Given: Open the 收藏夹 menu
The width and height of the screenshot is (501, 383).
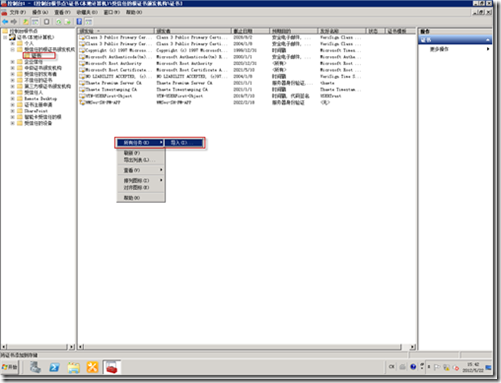Looking at the screenshot, I should [87, 12].
